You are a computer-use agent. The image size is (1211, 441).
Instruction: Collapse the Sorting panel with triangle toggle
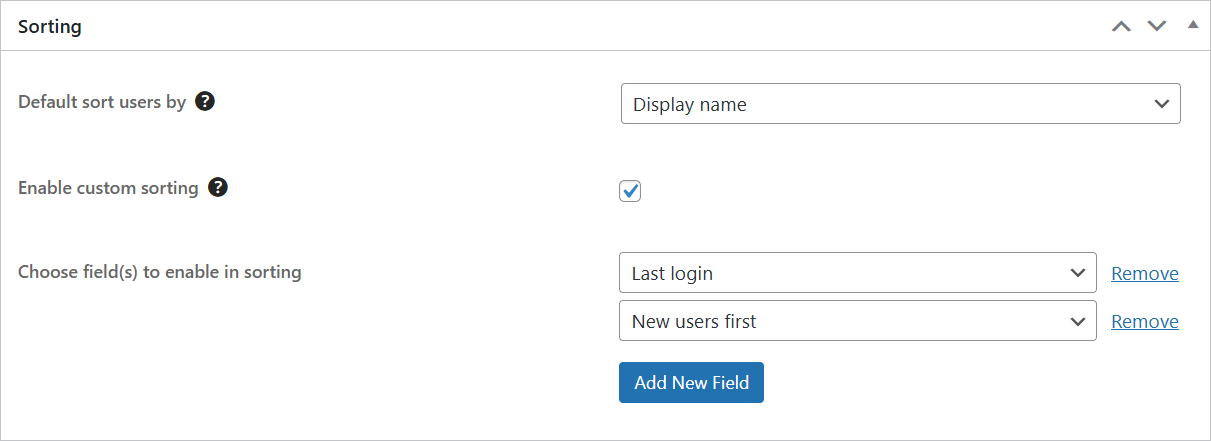pyautogui.click(x=1192, y=24)
